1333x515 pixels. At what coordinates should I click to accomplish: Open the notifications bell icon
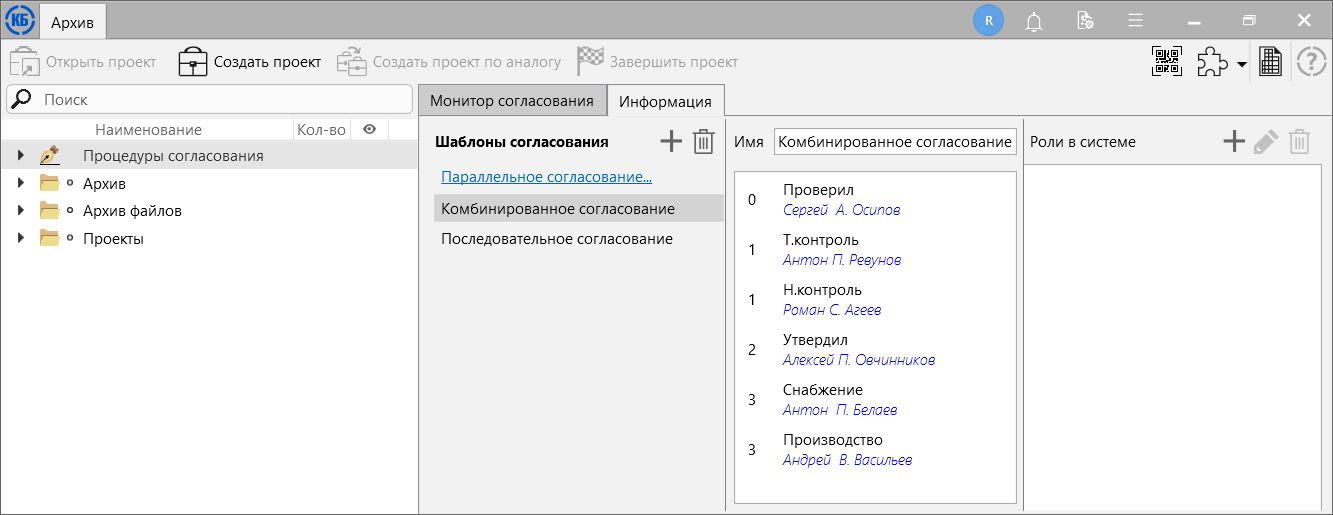tap(1034, 21)
